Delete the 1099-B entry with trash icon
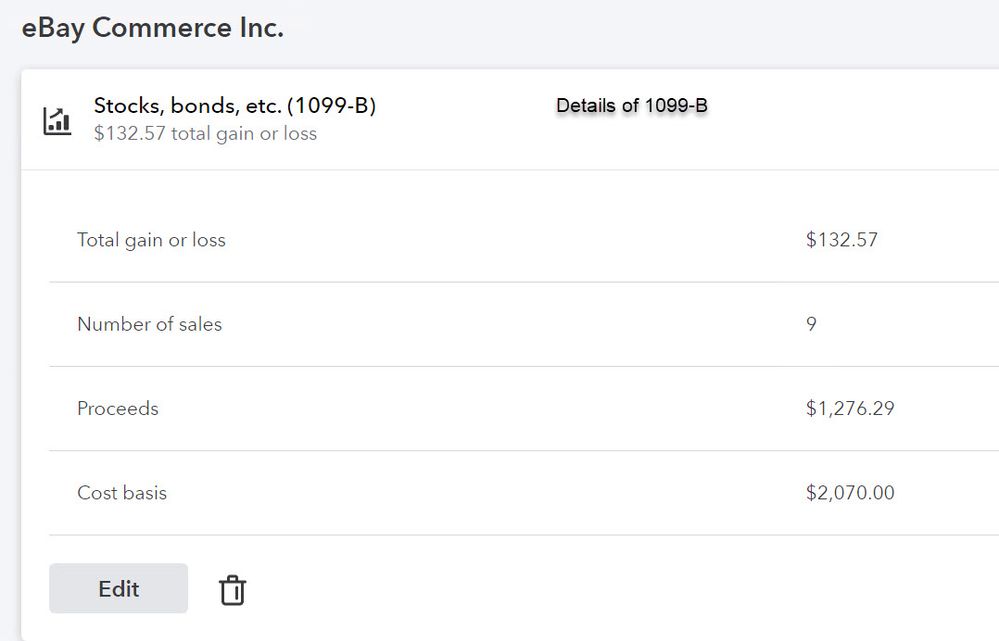999x641 pixels. tap(233, 589)
